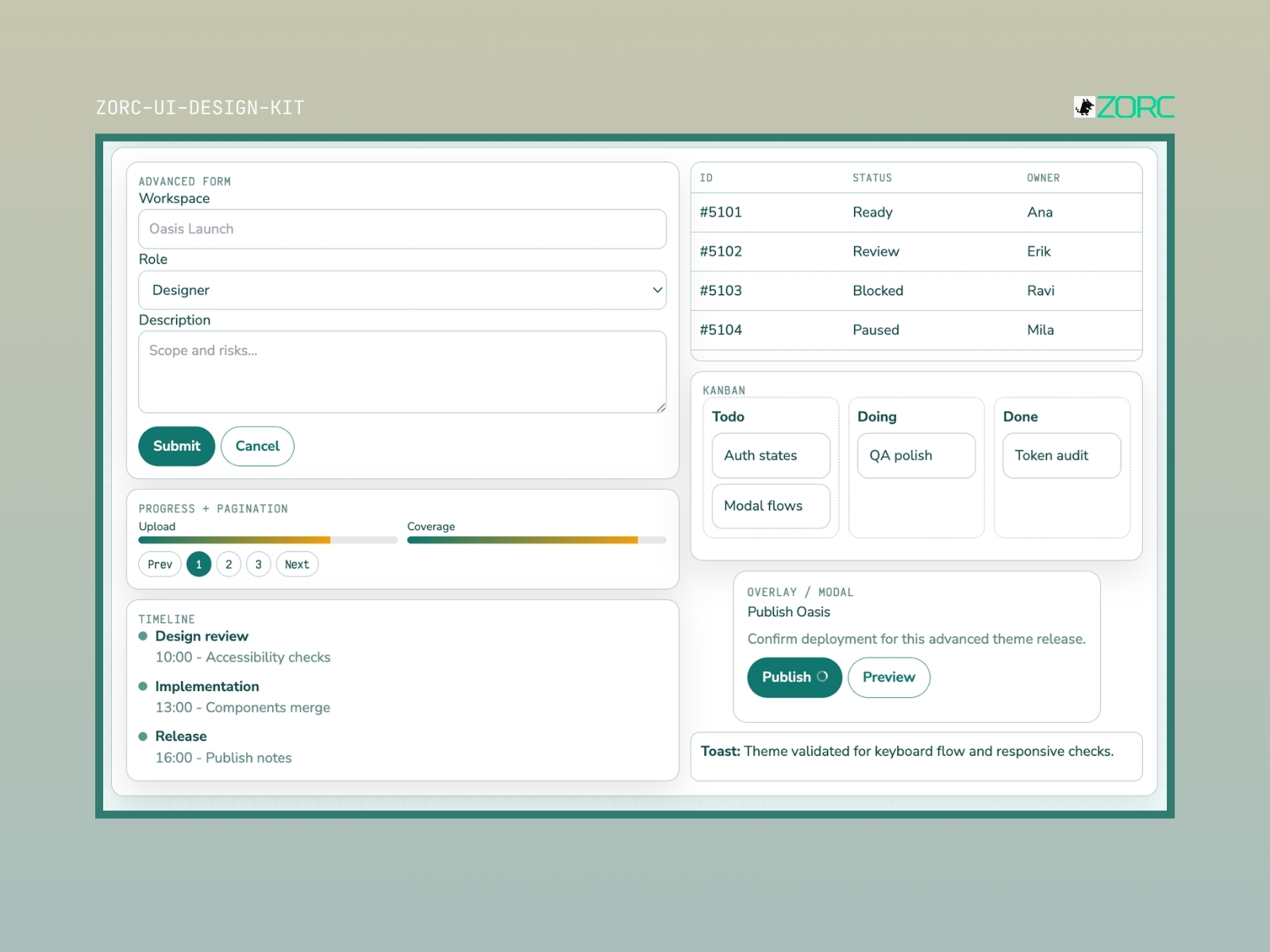The image size is (1270, 952).
Task: Click owner Erik in the table
Action: coord(1039,251)
